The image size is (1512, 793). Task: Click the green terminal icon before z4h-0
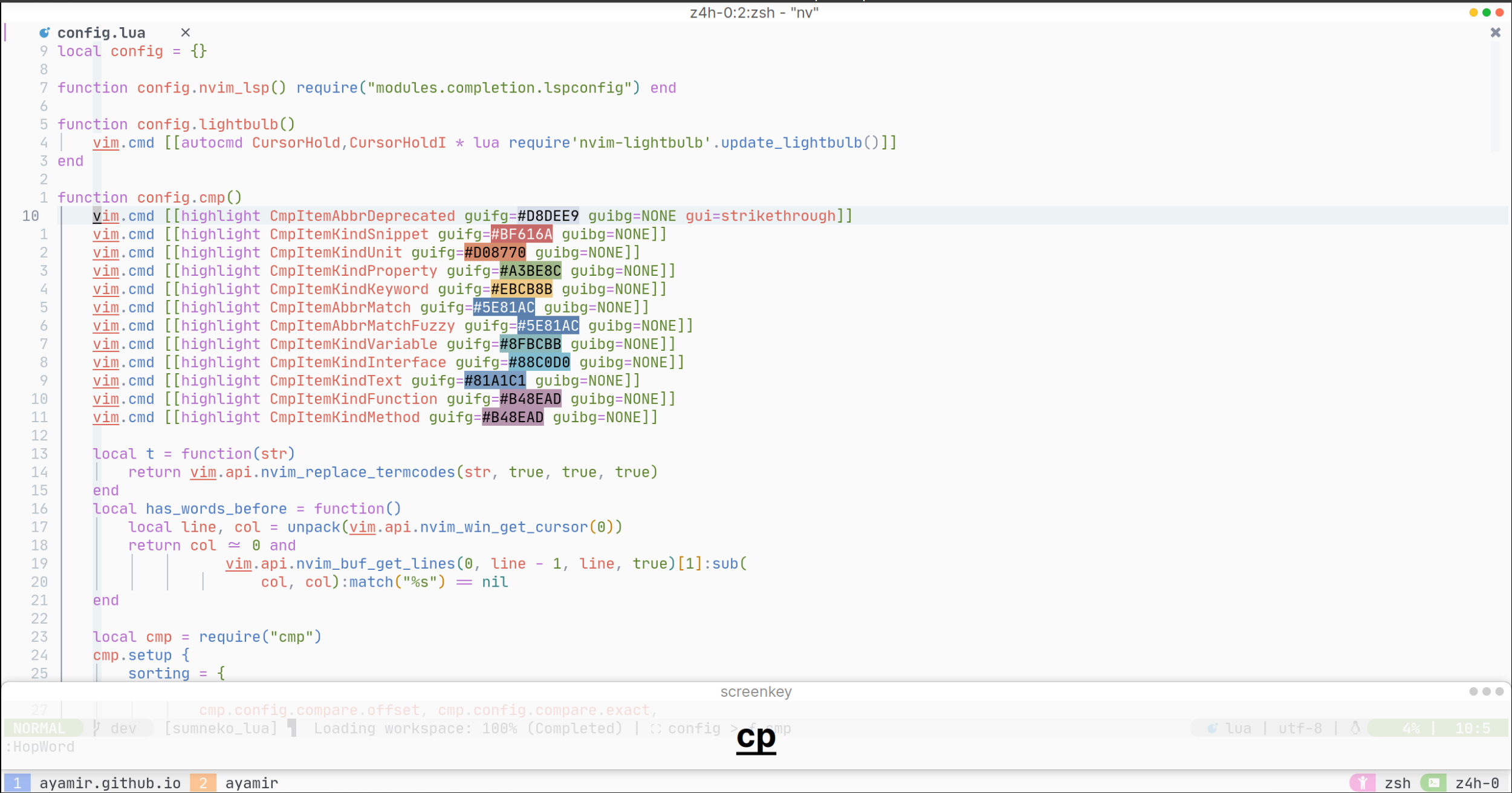point(1433,783)
